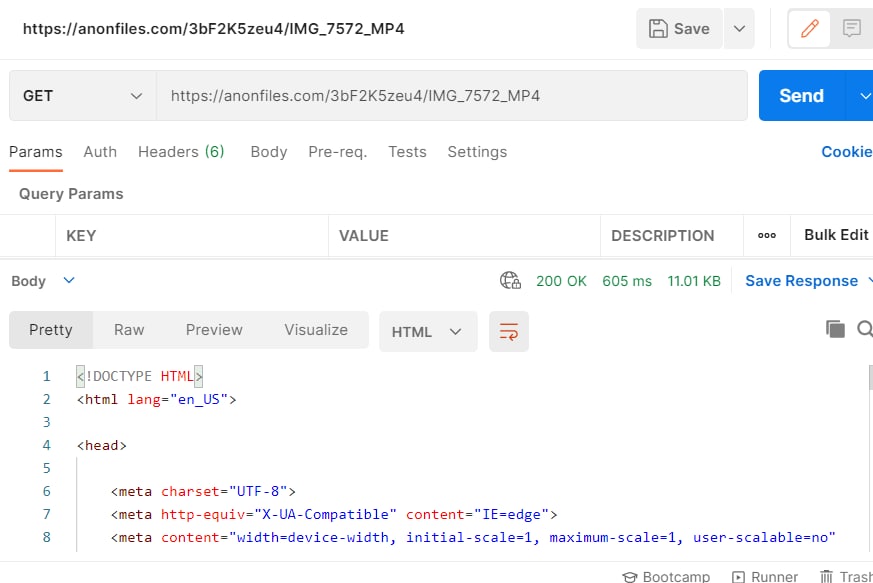Open the Headers (6) tab
This screenshot has width=873, height=583.
point(181,152)
